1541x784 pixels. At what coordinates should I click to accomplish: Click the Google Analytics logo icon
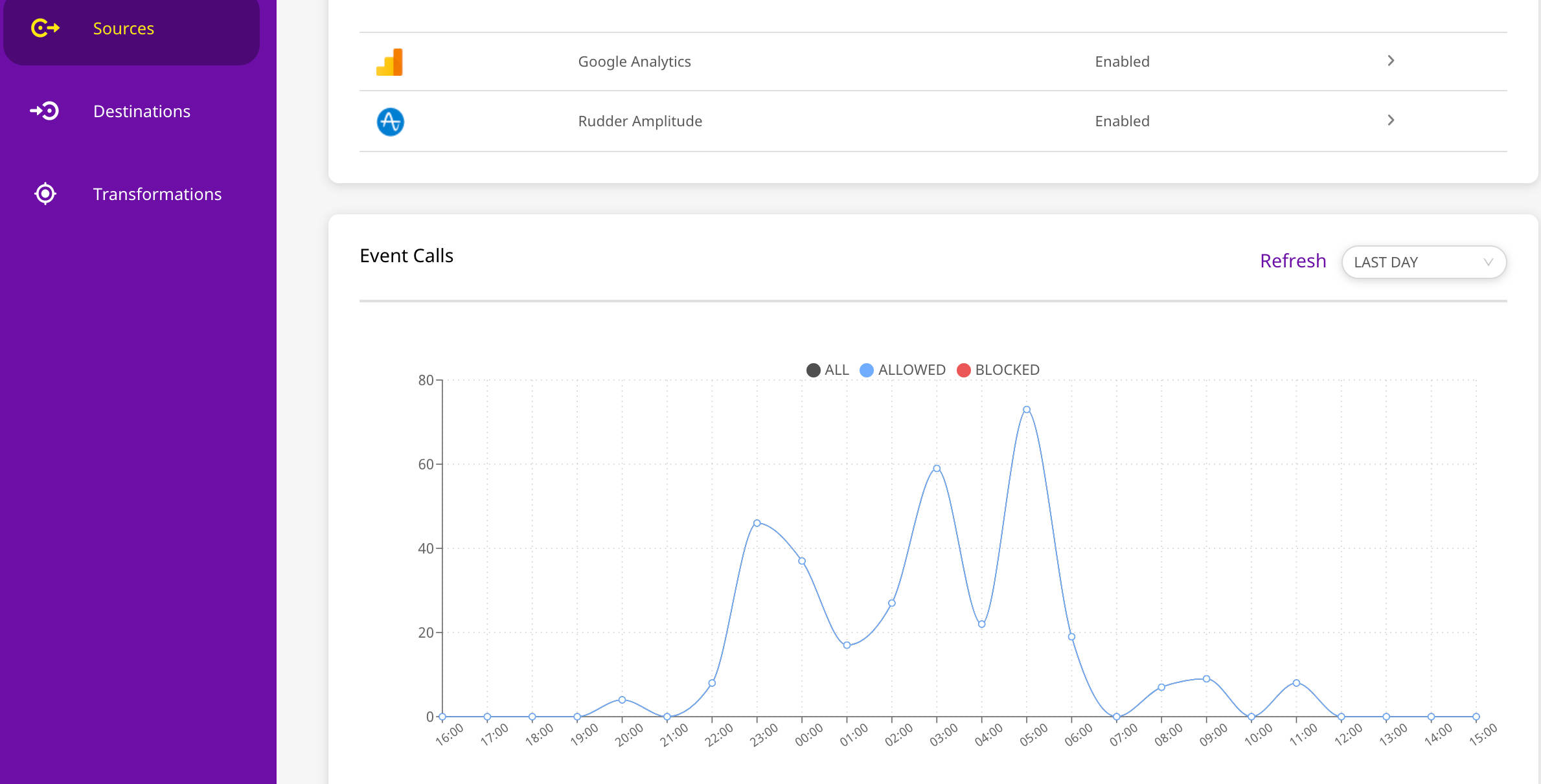(x=390, y=62)
